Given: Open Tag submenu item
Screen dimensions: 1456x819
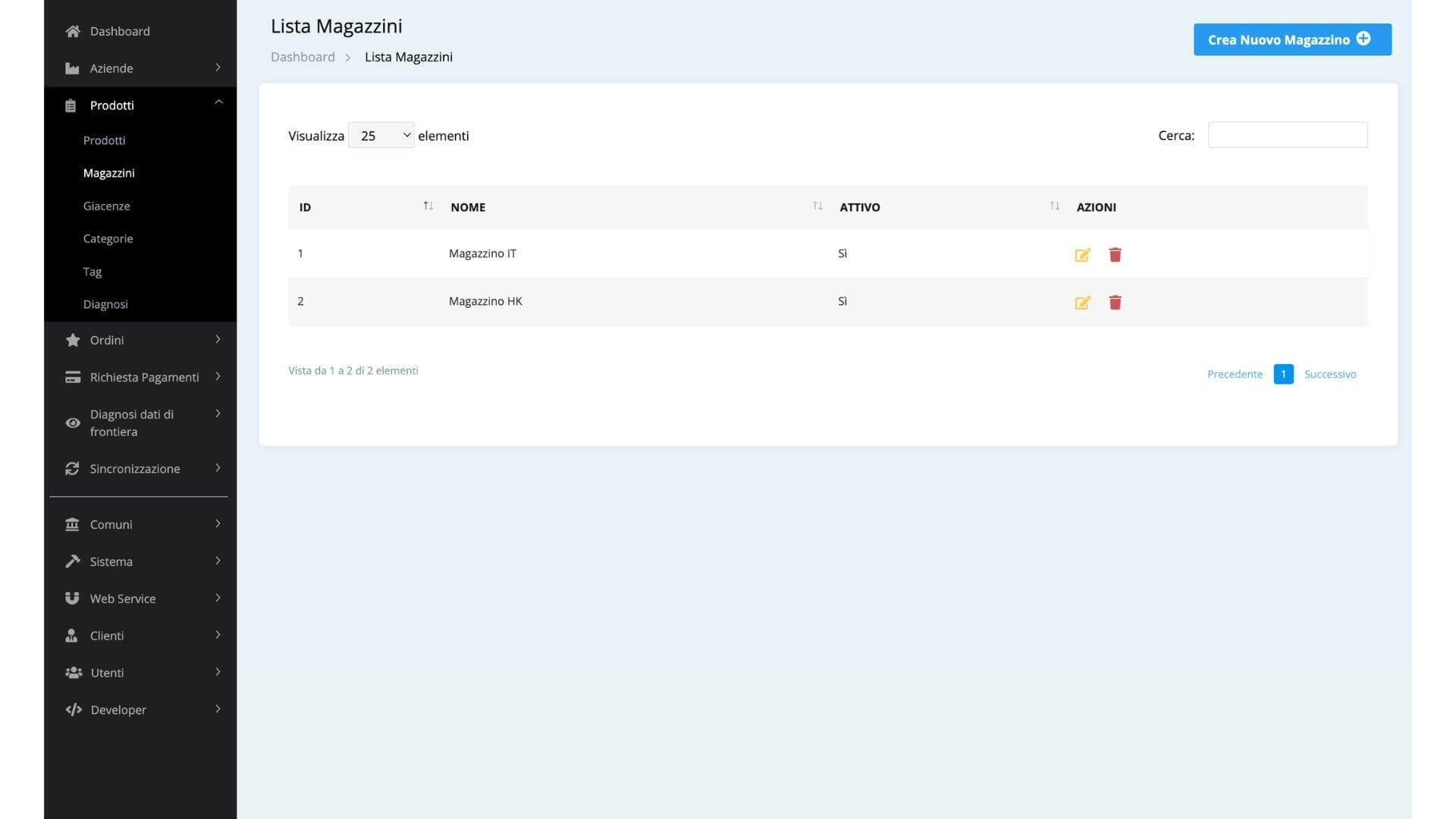Looking at the screenshot, I should pyautogui.click(x=92, y=271).
